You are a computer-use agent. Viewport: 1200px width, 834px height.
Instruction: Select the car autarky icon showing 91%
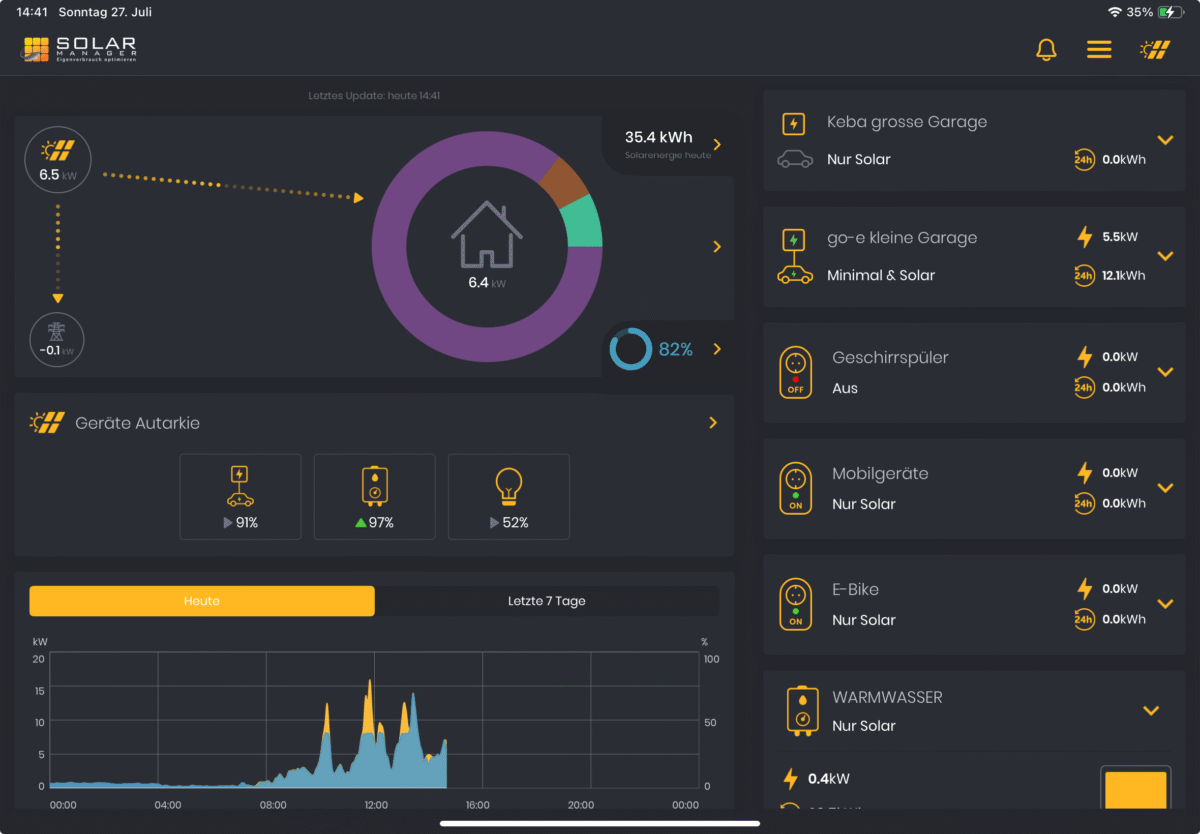[x=240, y=496]
